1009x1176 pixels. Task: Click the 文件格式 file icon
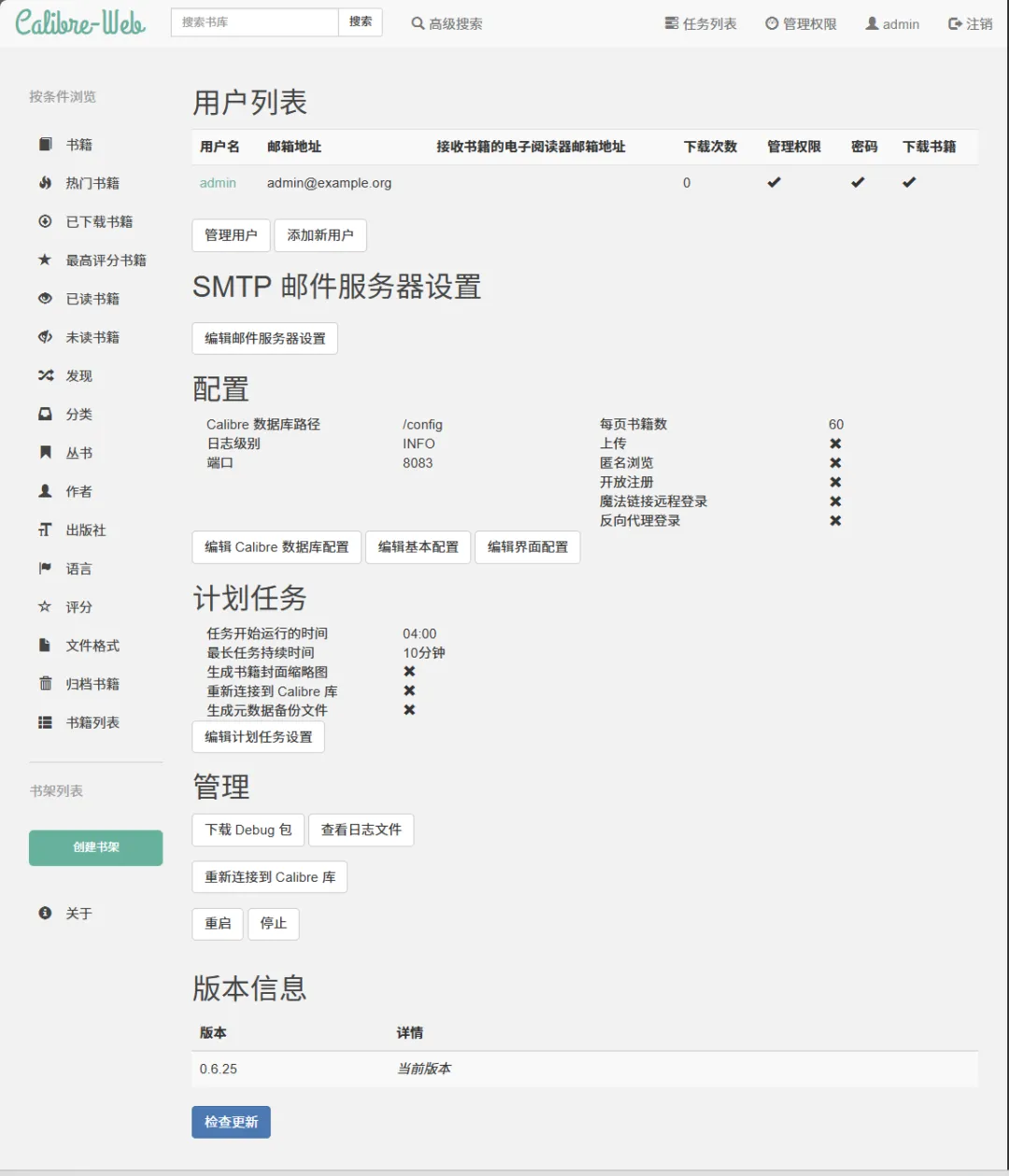(45, 645)
